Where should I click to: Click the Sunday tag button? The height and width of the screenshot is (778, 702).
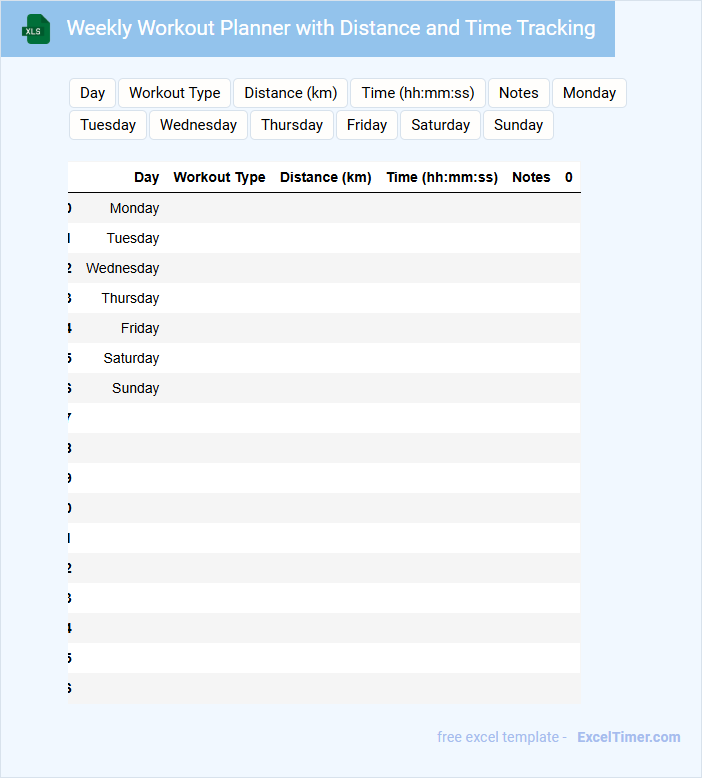pyautogui.click(x=518, y=125)
